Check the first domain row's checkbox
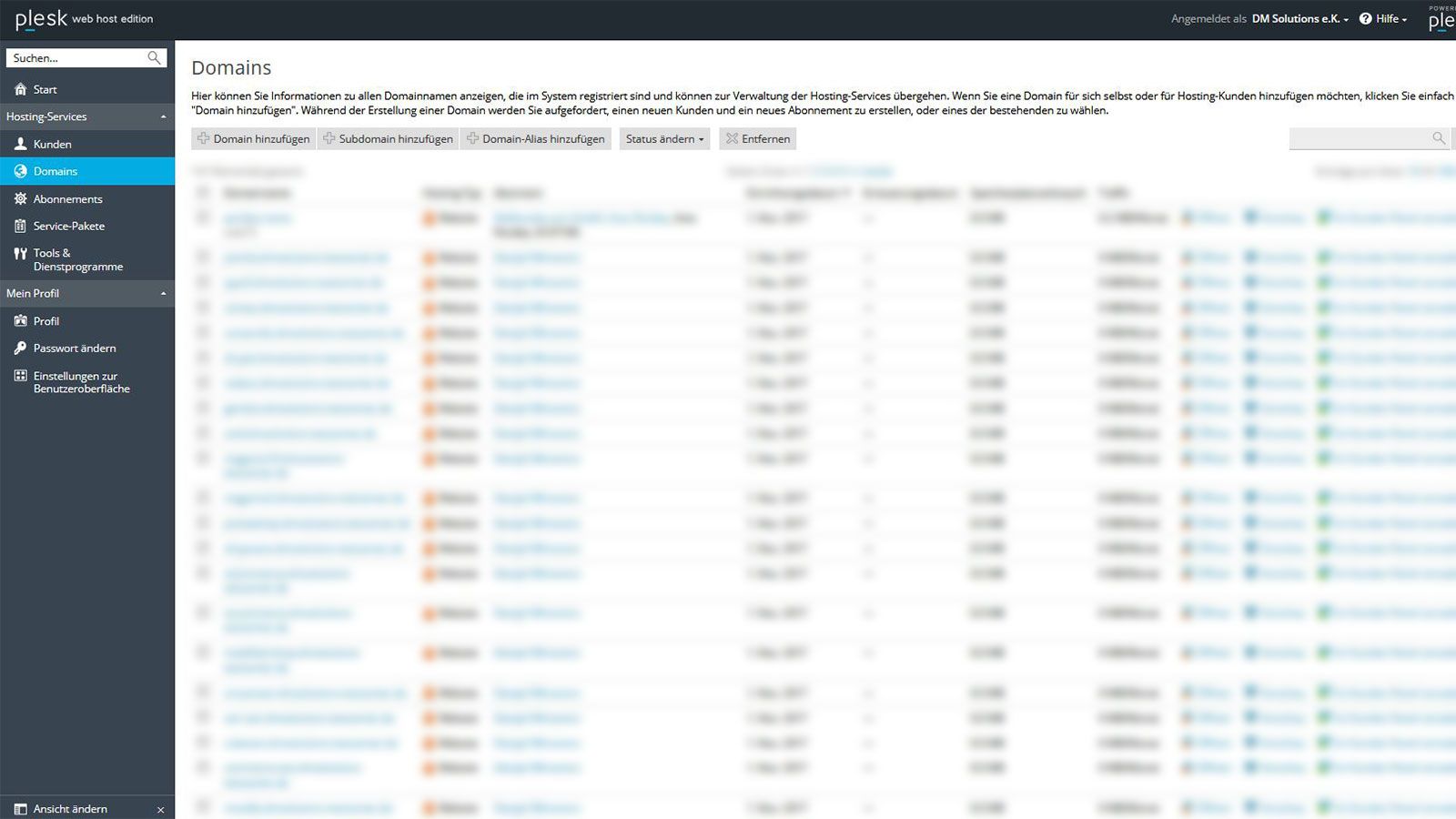The width and height of the screenshot is (1456, 819). 203,218
